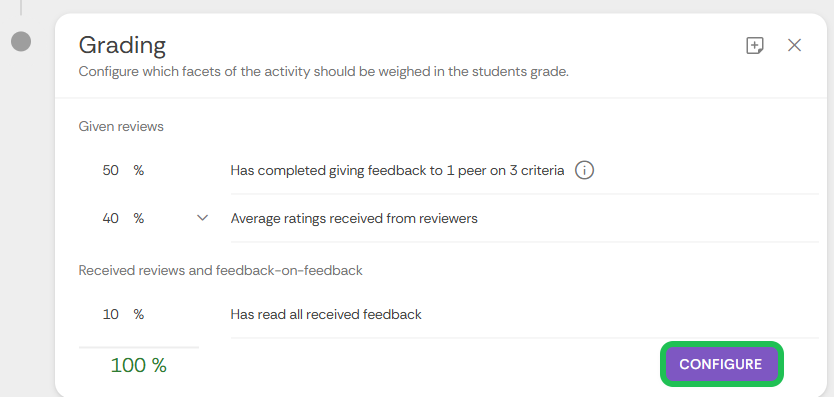Image resolution: width=834 pixels, height=397 pixels.
Task: Select the 40 percentage input field
Action: point(111,218)
